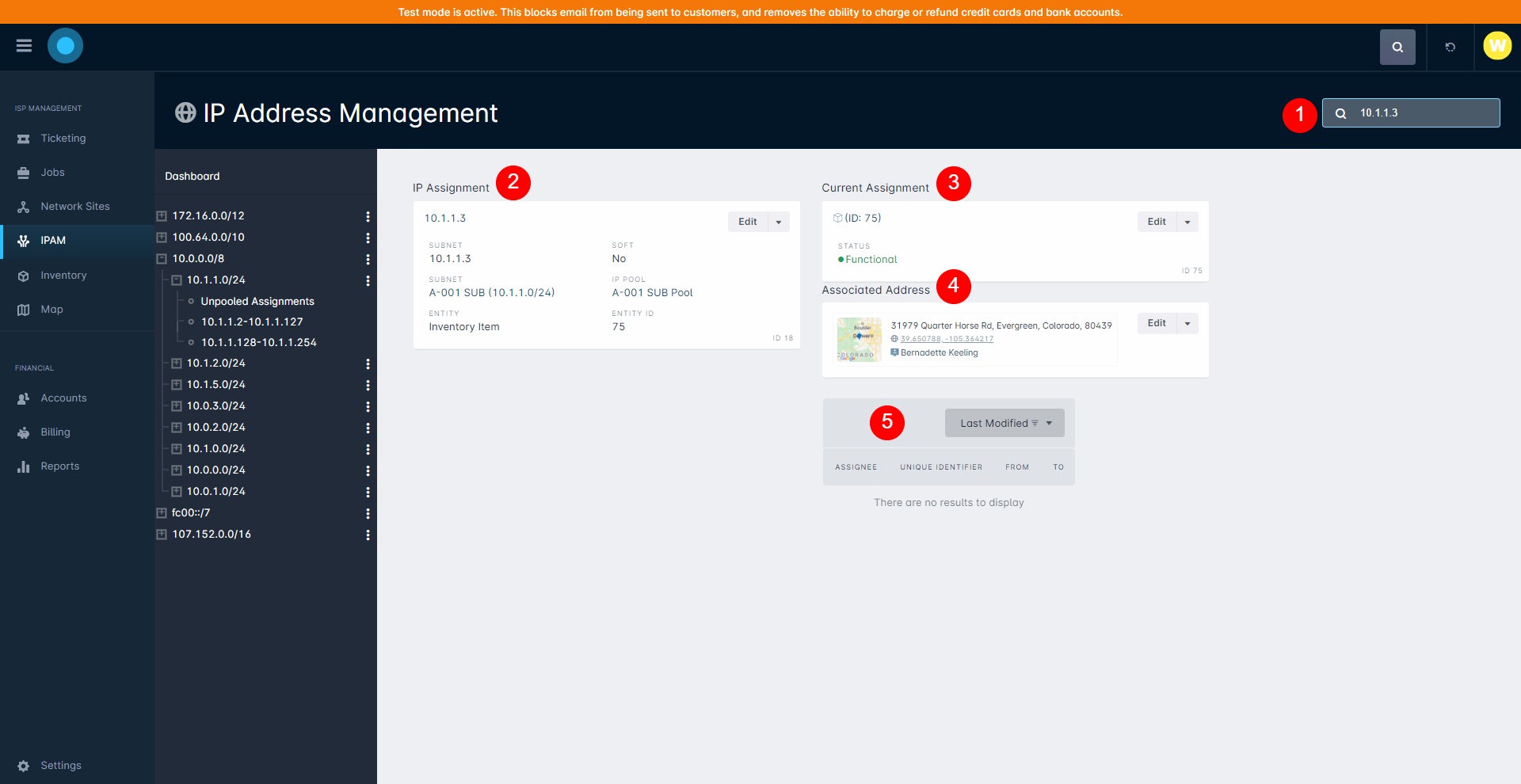Screen dimensions: 1521x784
Task: Select the 10.1.1.128-10.1.1.254 pool
Action: point(259,343)
